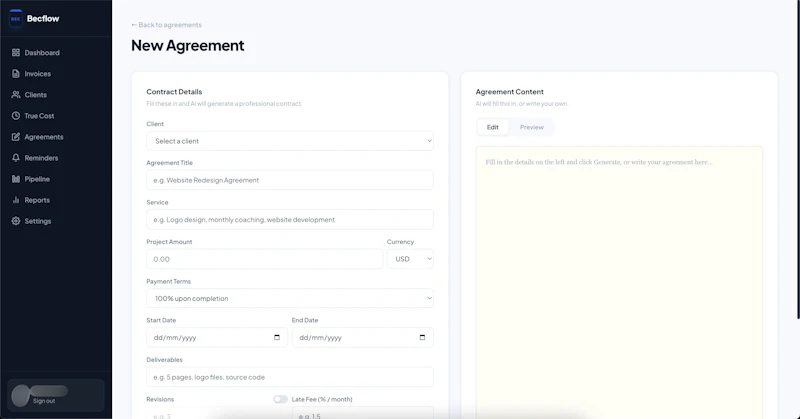Click the Sign out button
800x419 pixels.
click(x=44, y=401)
